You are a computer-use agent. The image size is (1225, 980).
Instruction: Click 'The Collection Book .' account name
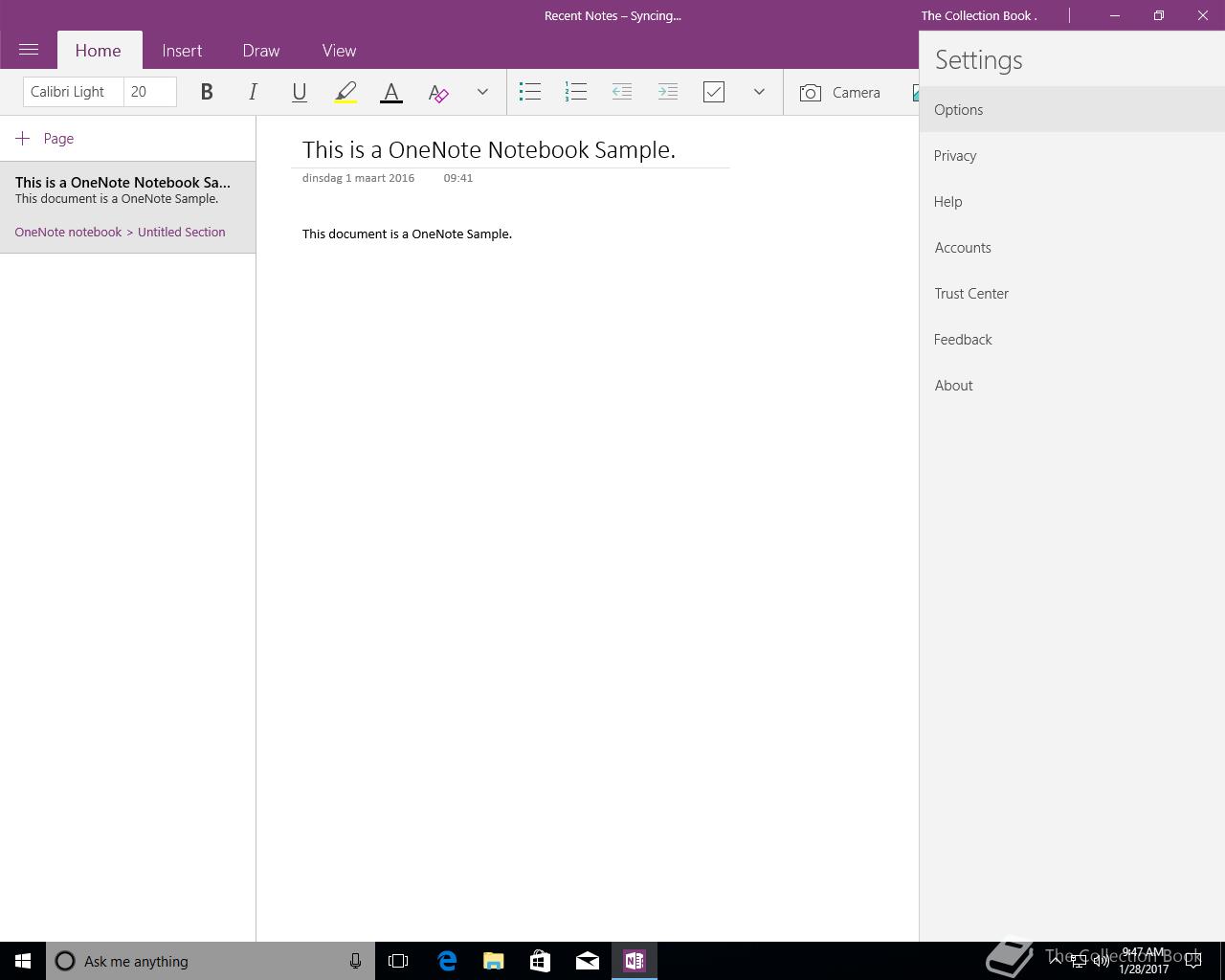pyautogui.click(x=979, y=15)
